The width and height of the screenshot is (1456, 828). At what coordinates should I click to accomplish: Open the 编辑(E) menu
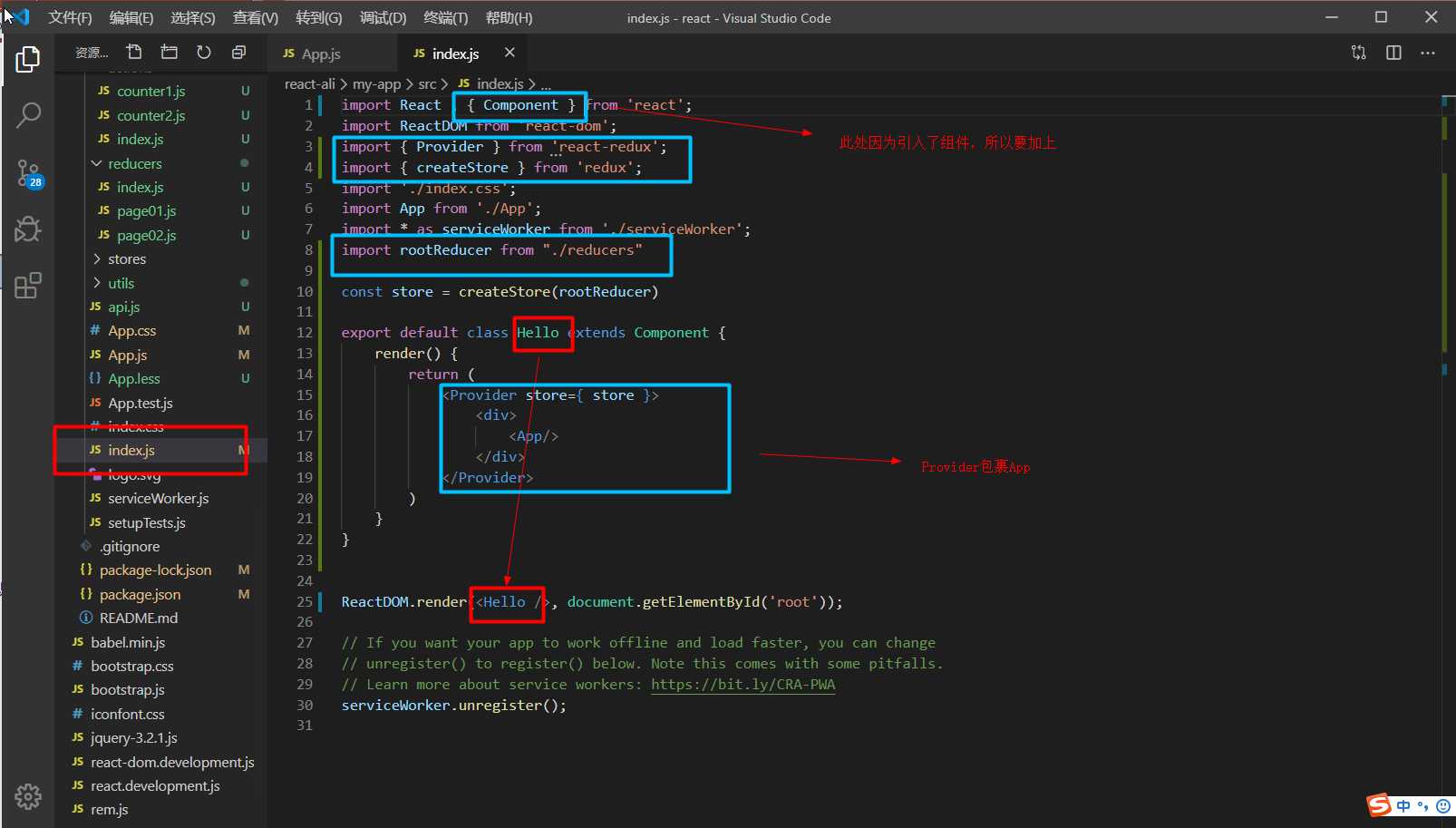point(131,18)
